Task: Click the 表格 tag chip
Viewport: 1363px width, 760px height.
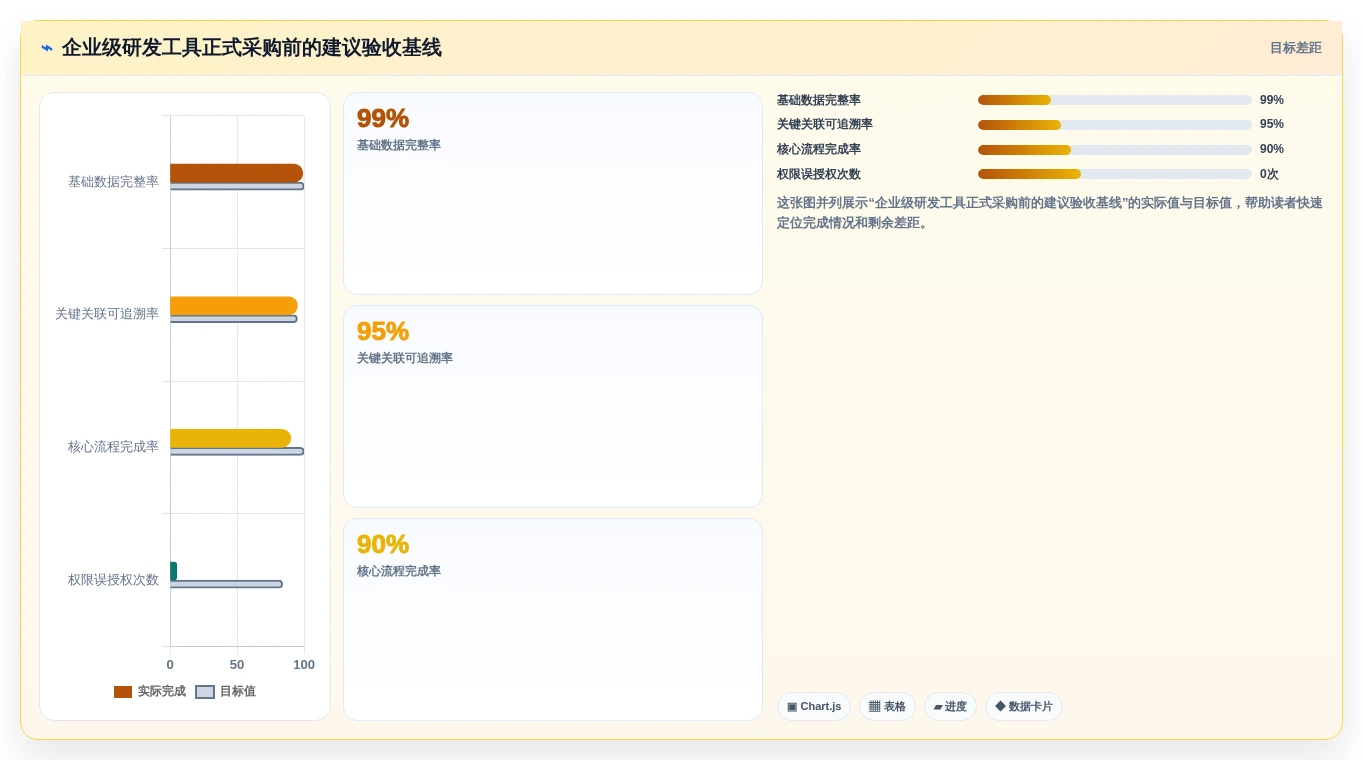Action: 887,707
